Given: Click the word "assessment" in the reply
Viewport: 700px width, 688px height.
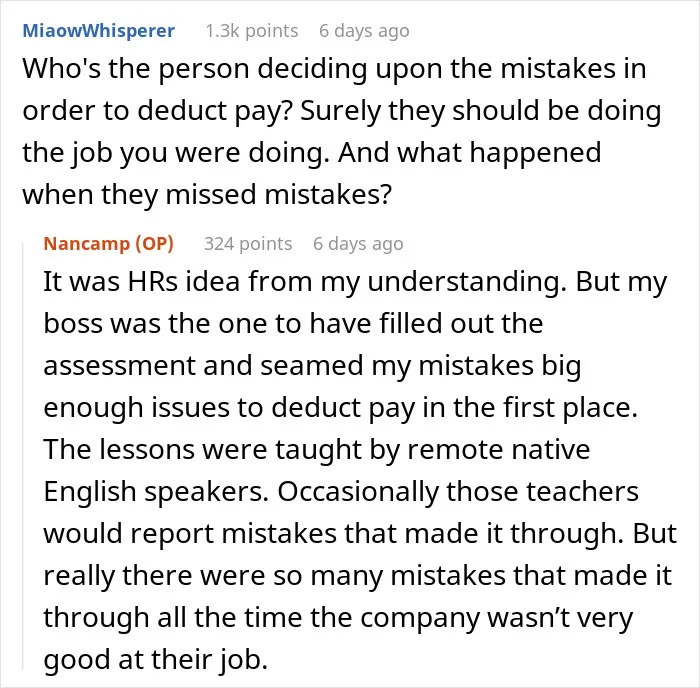Looking at the screenshot, I should click(x=119, y=366).
